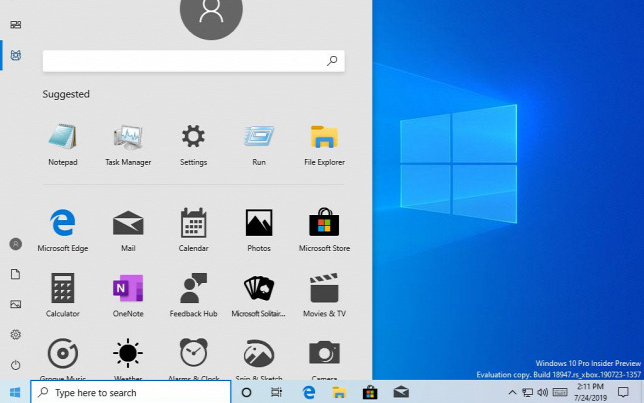Open Settings from the left sidebar gear
Viewport: 644px width, 403px height.
click(x=15, y=334)
